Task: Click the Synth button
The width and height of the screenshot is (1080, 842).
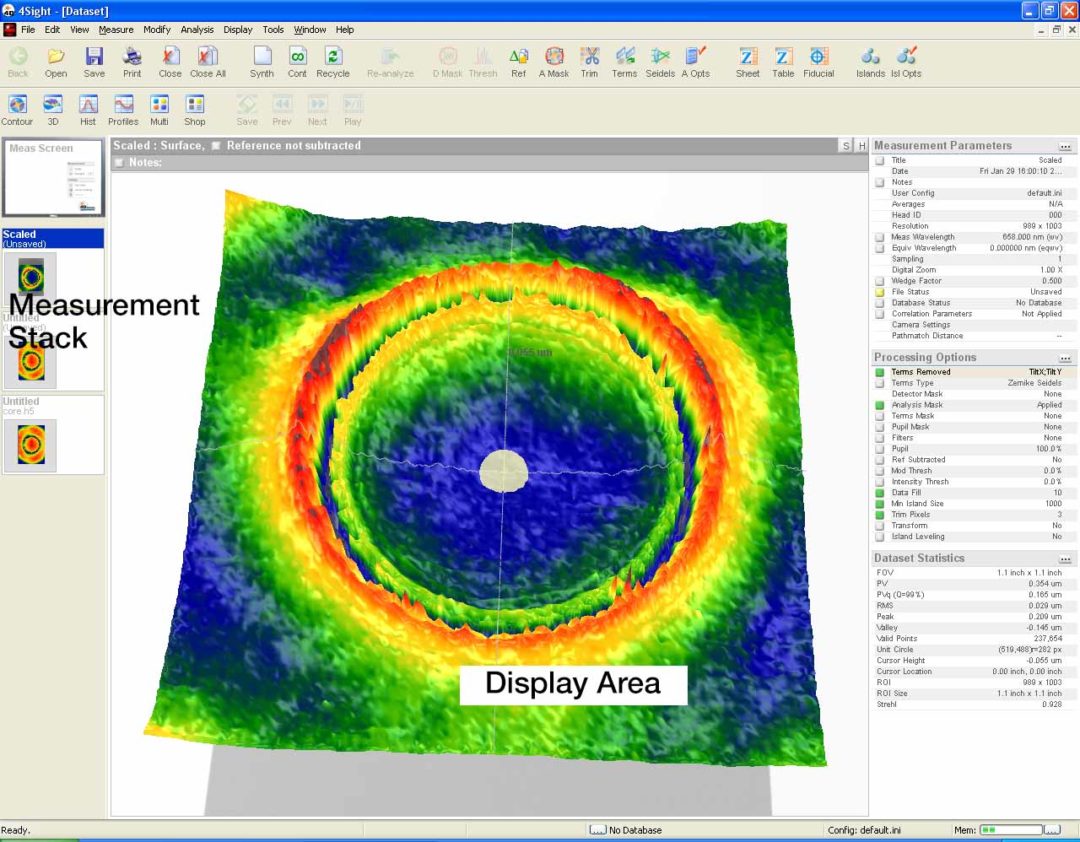Action: pos(262,60)
